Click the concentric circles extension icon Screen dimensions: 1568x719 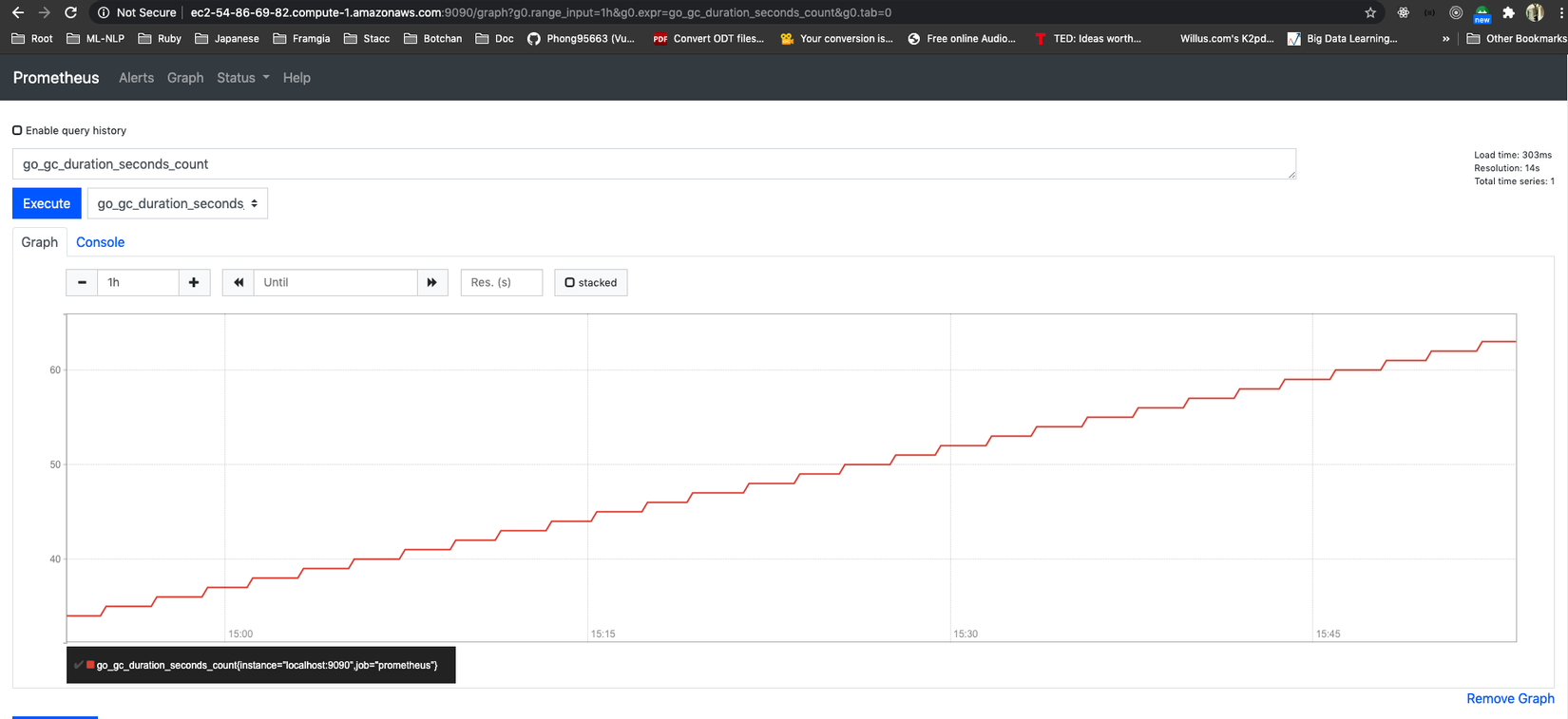(x=1456, y=12)
